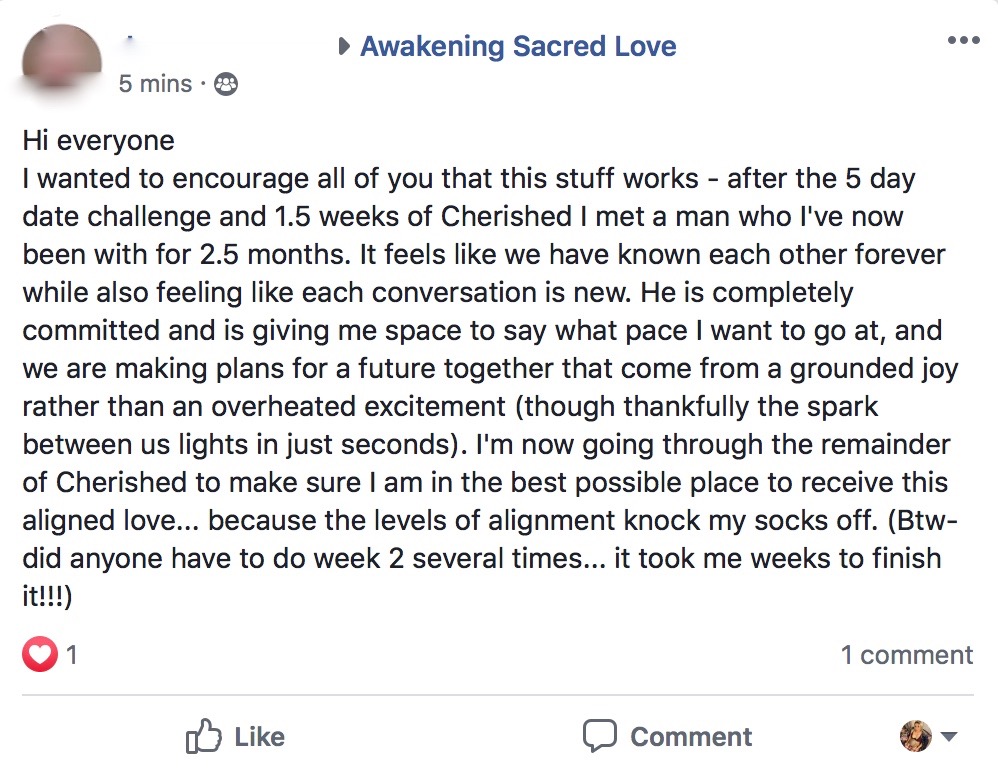
Task: Click the "Hi everyone" greeting line
Action: point(98,141)
